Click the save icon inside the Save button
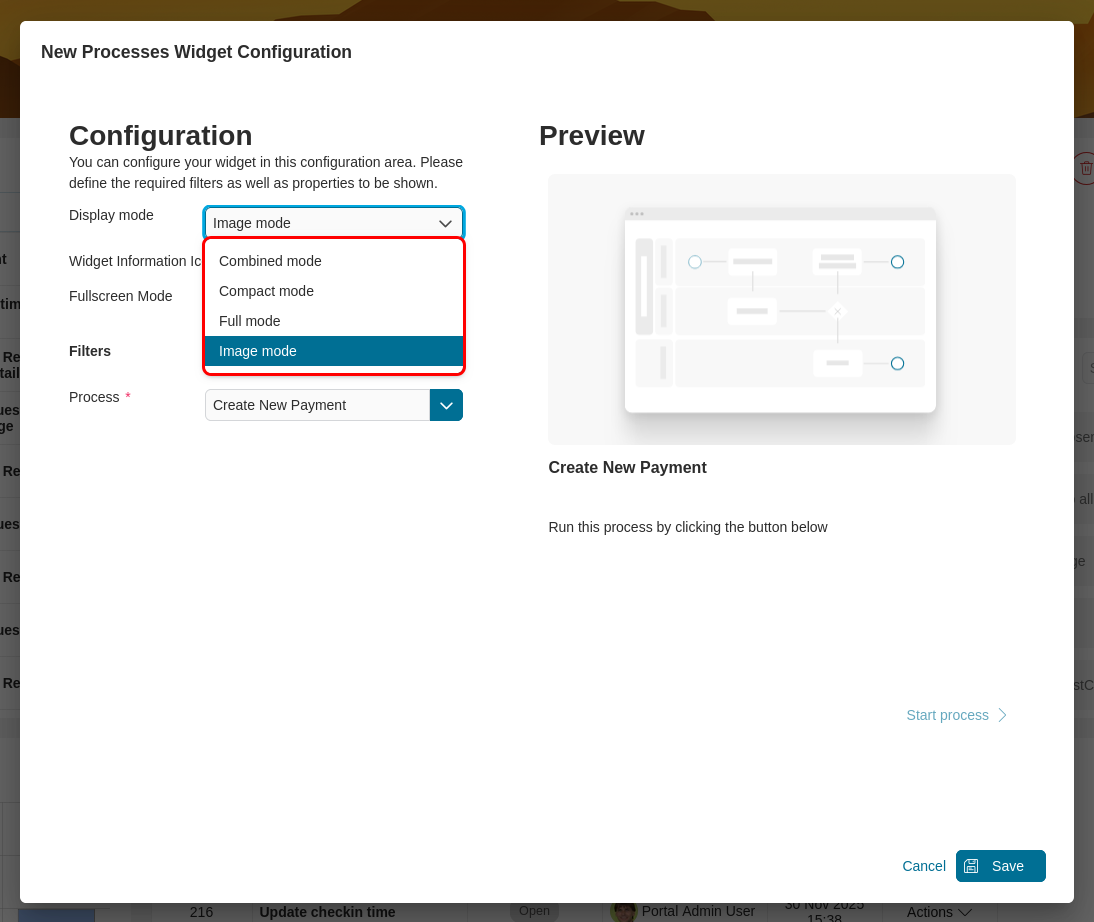The height and width of the screenshot is (922, 1094). (972, 866)
